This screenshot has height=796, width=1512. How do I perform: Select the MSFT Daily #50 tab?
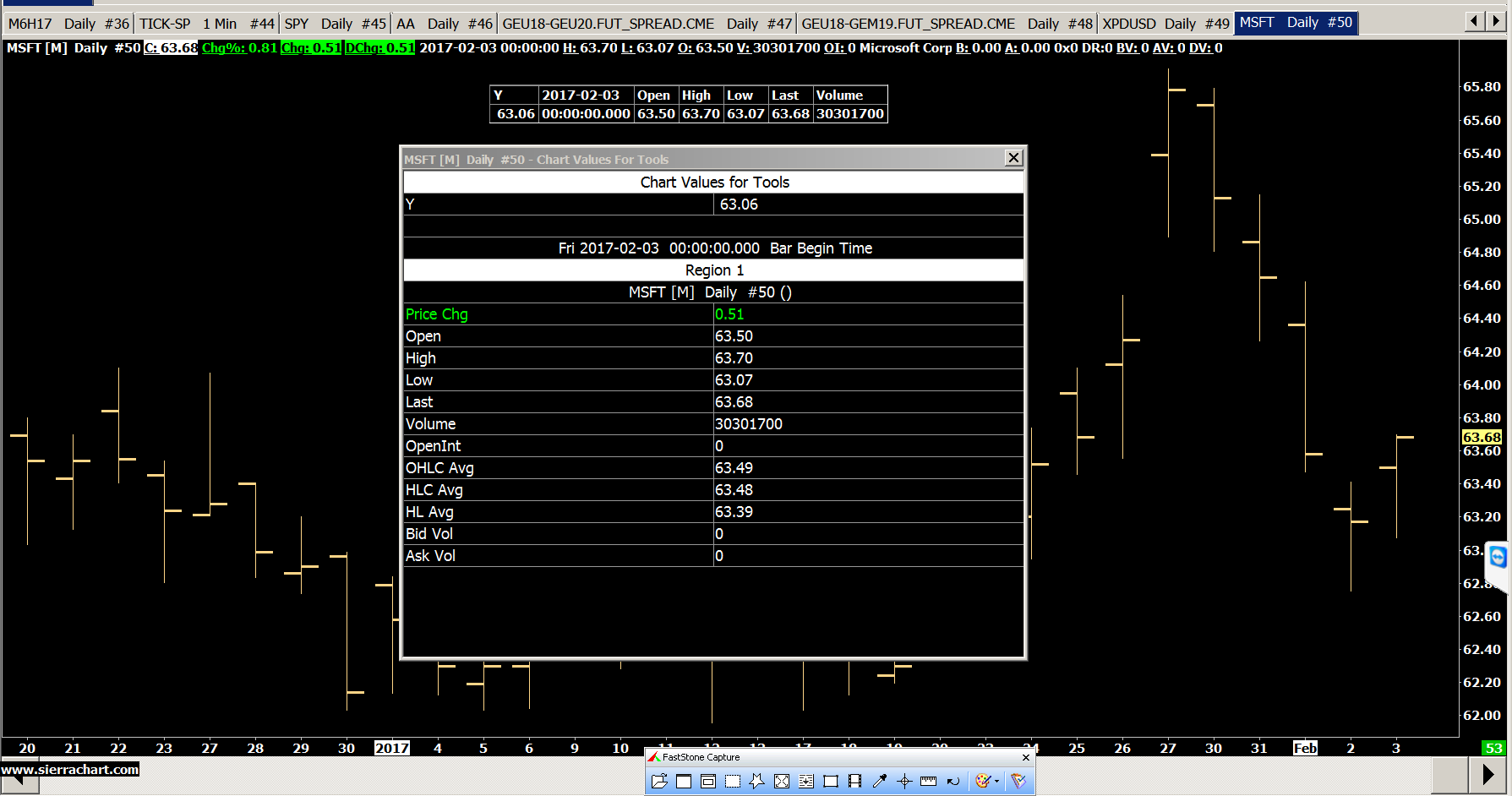point(1296,23)
